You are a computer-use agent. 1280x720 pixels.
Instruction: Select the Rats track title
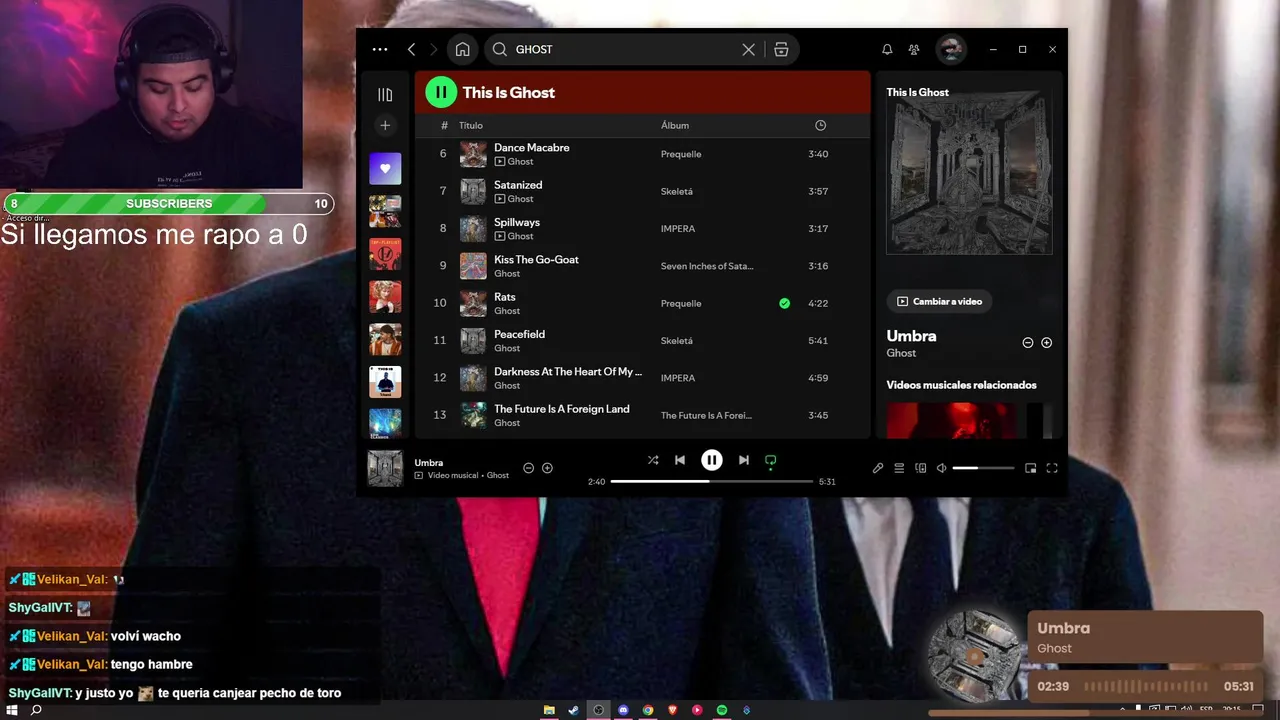click(x=505, y=297)
